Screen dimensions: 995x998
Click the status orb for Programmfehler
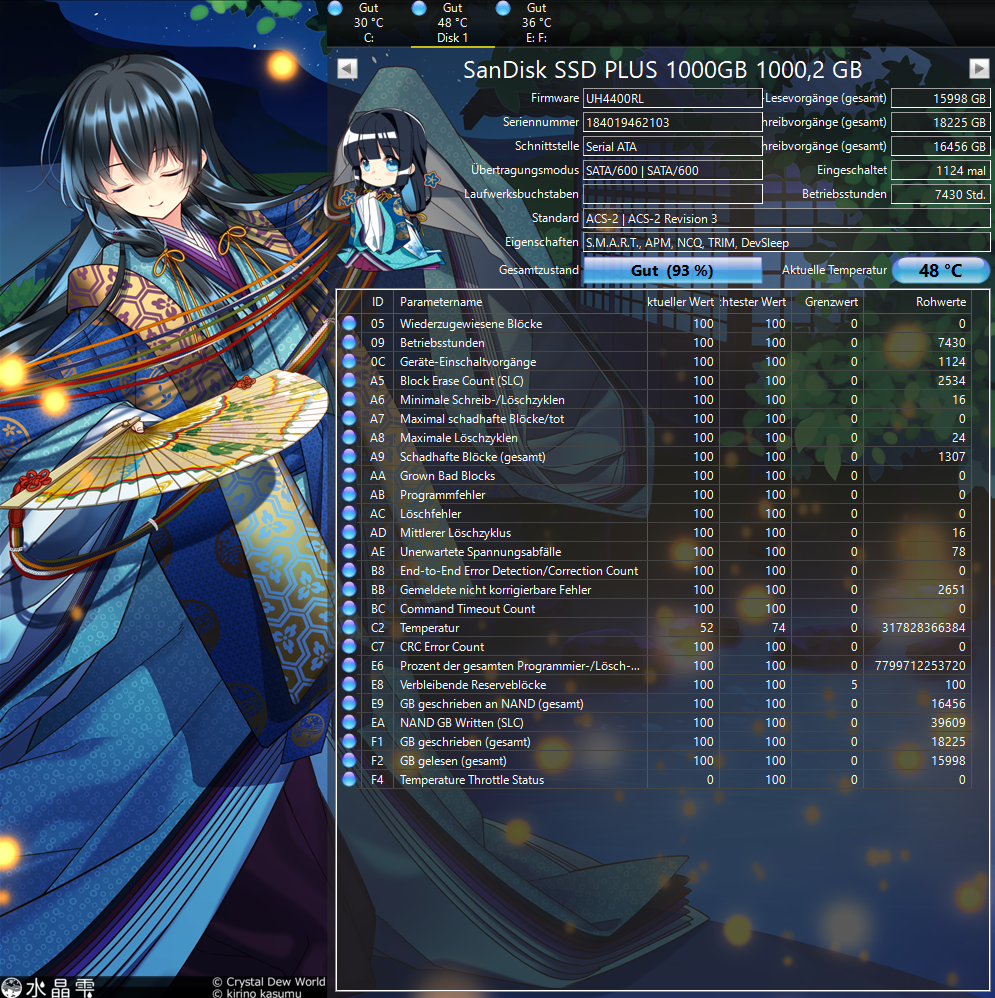349,495
